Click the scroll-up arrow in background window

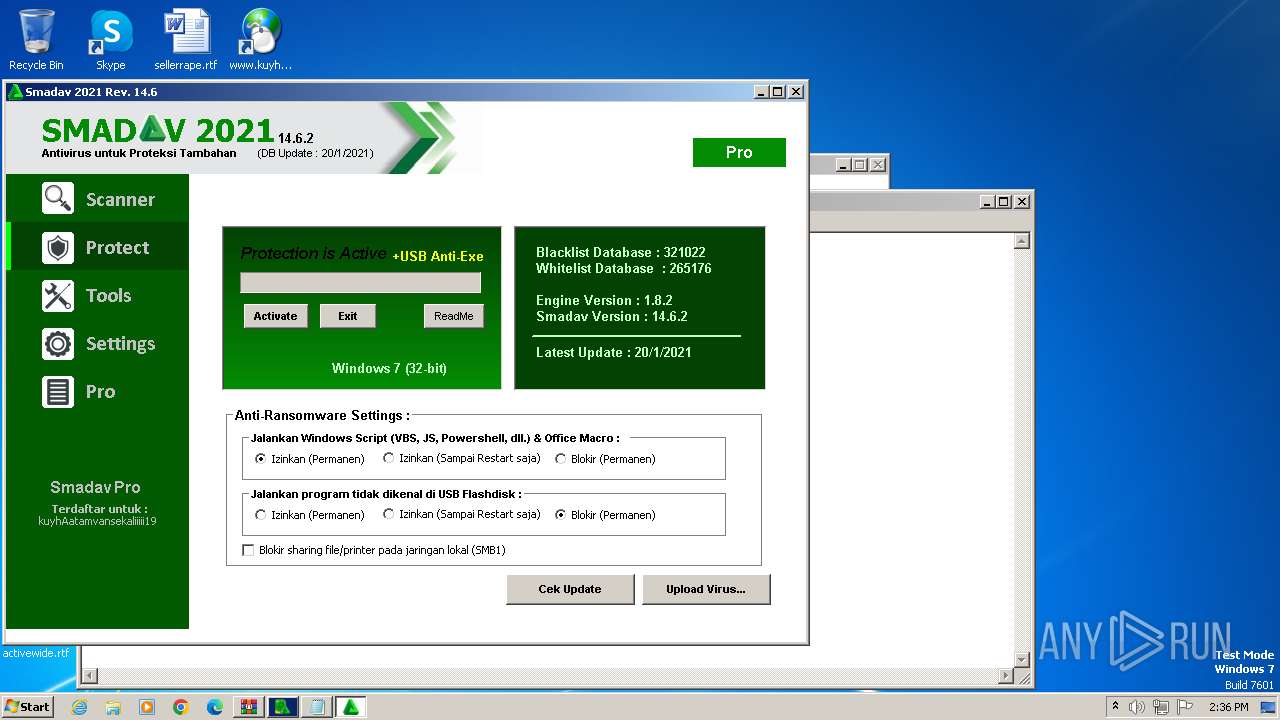pyautogui.click(x=1022, y=241)
